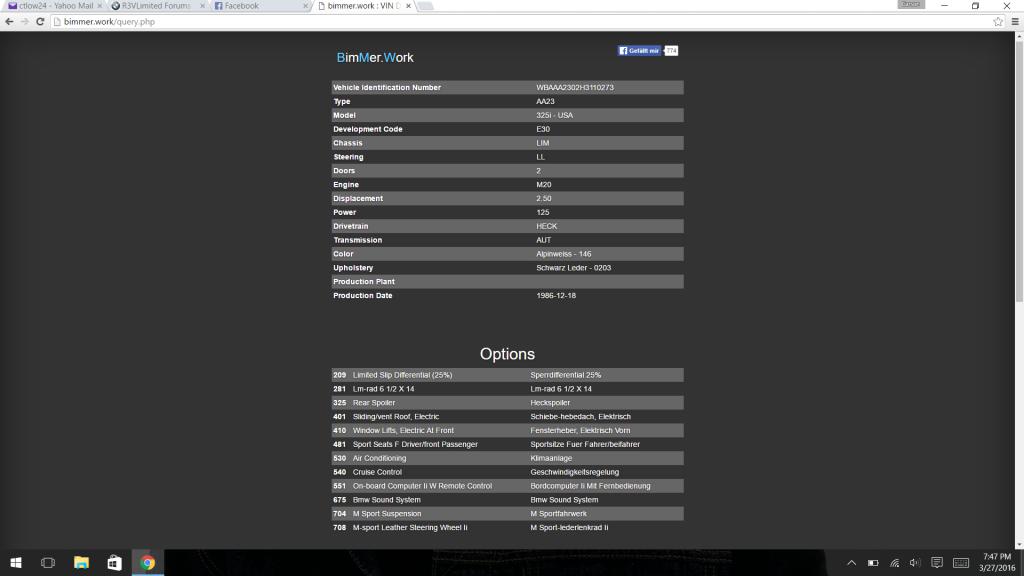Click the Displacement value 2.50
1024x576 pixels.
pos(543,199)
